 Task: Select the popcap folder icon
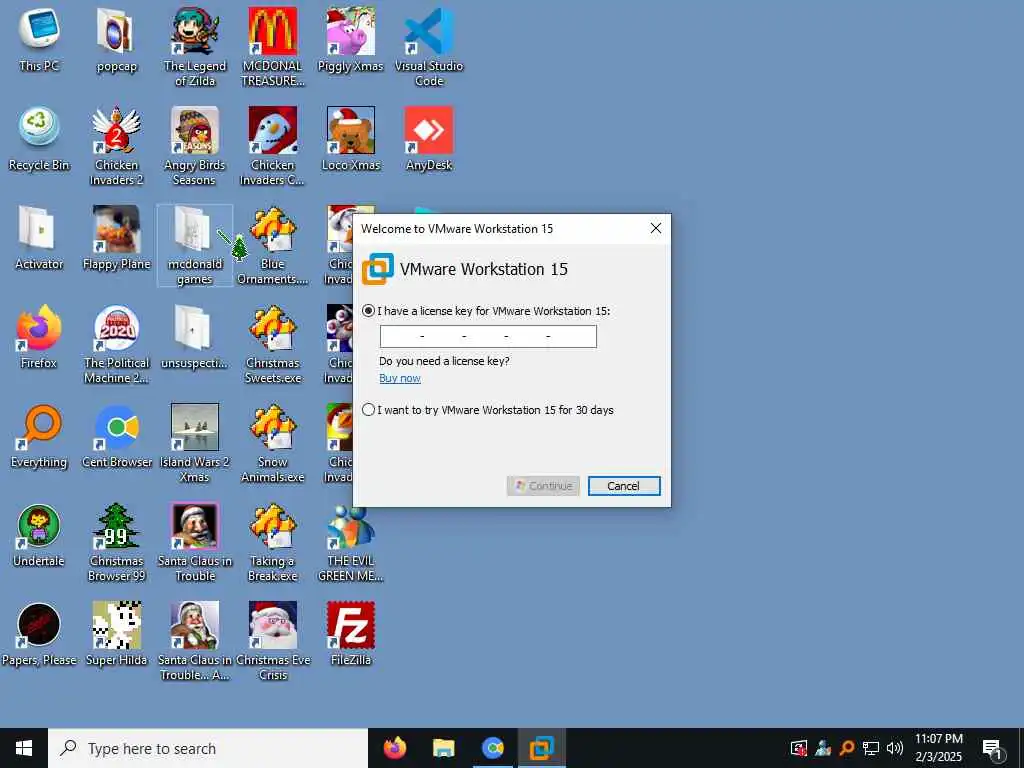(x=116, y=40)
